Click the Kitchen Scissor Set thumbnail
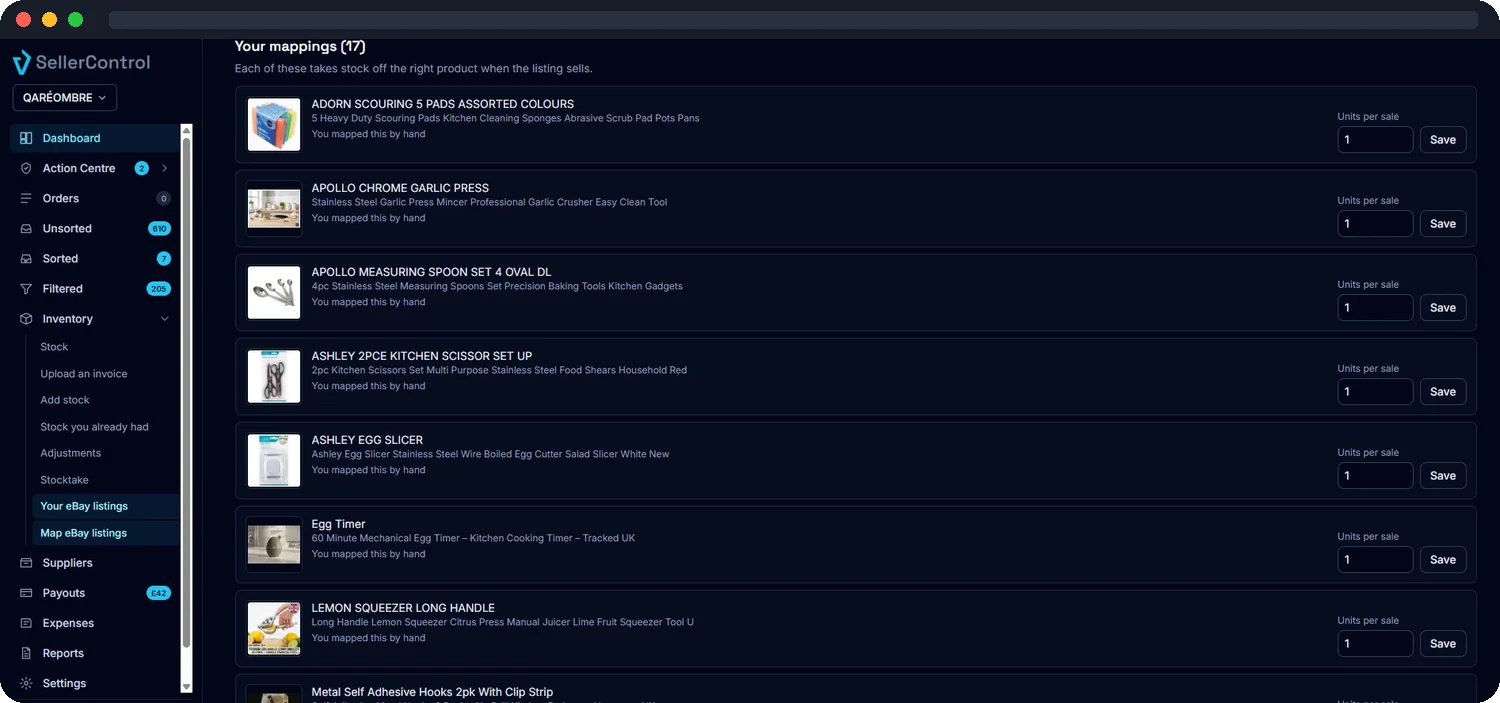This screenshot has height=703, width=1500. [274, 377]
